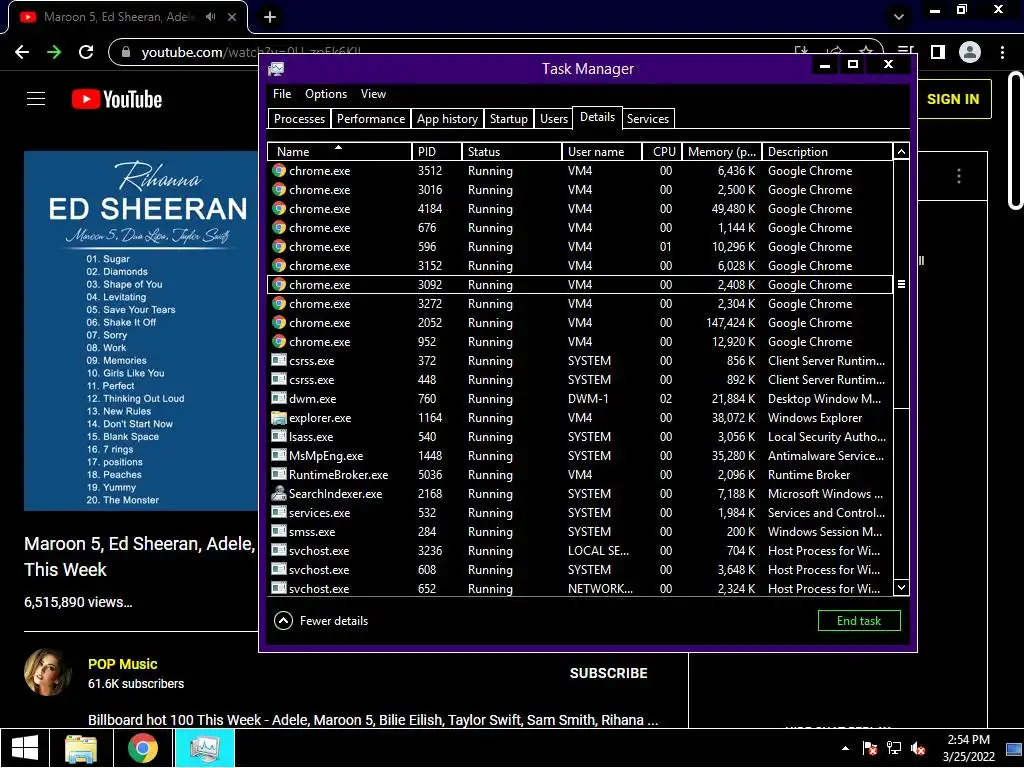This screenshot has height=768, width=1024.
Task: Open the YouTube playlist three-dot options
Action: pos(959,176)
